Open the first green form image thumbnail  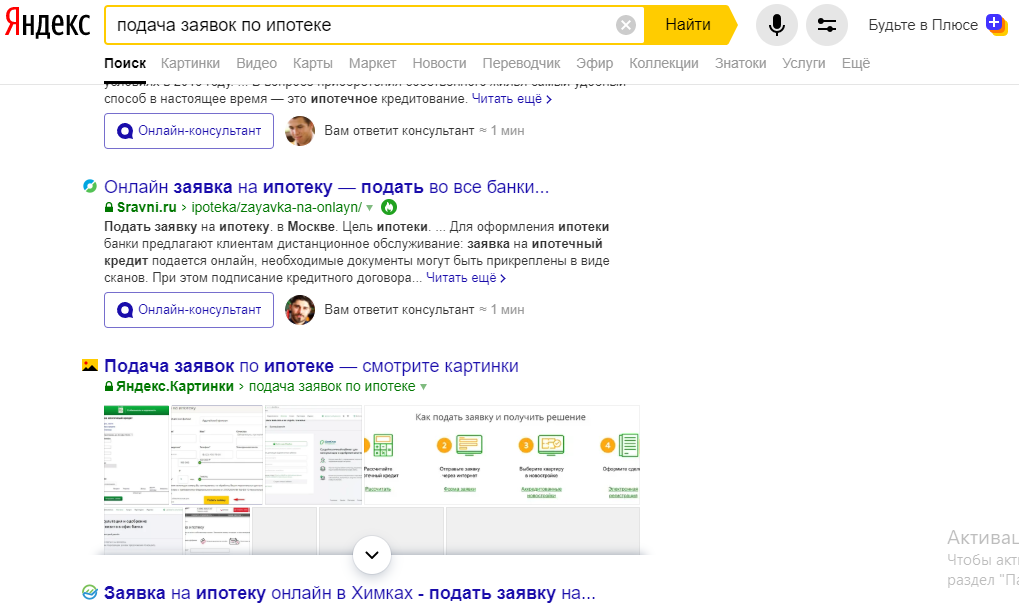[x=136, y=455]
